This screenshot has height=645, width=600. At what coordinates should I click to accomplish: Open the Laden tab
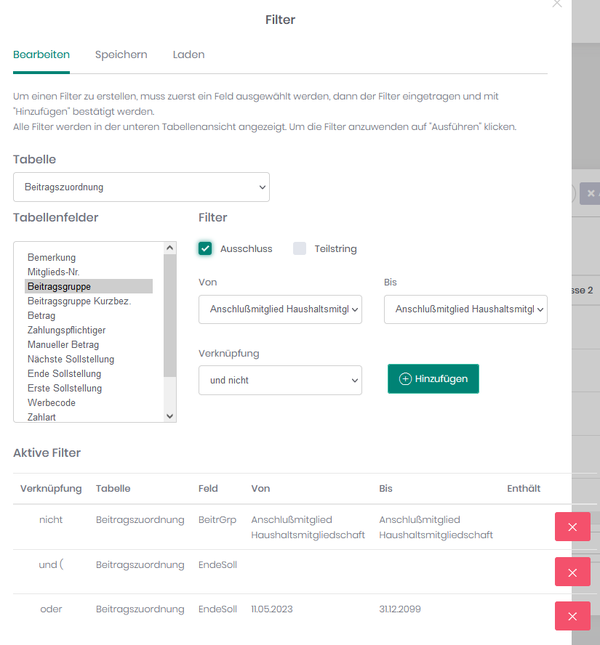(x=188, y=55)
